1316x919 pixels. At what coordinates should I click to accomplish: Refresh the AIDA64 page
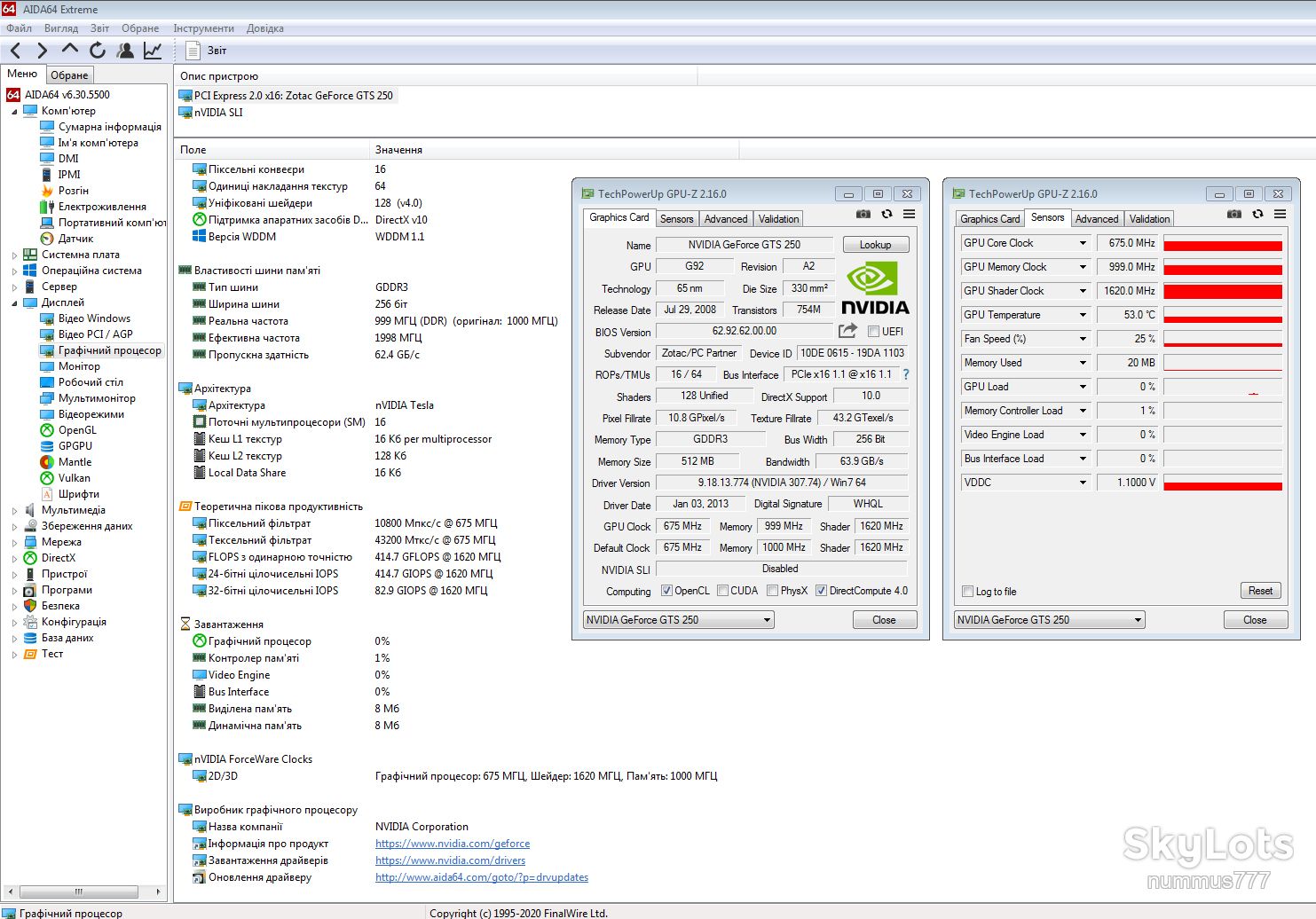(98, 51)
